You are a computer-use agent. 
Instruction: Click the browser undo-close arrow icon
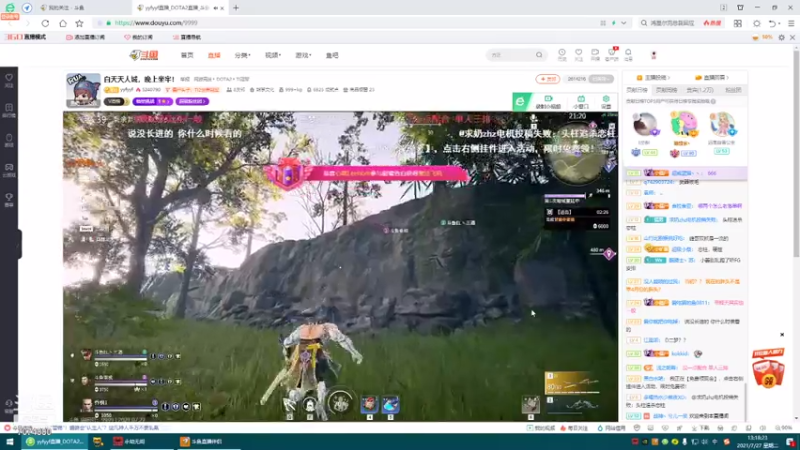pyautogui.click(x=772, y=23)
